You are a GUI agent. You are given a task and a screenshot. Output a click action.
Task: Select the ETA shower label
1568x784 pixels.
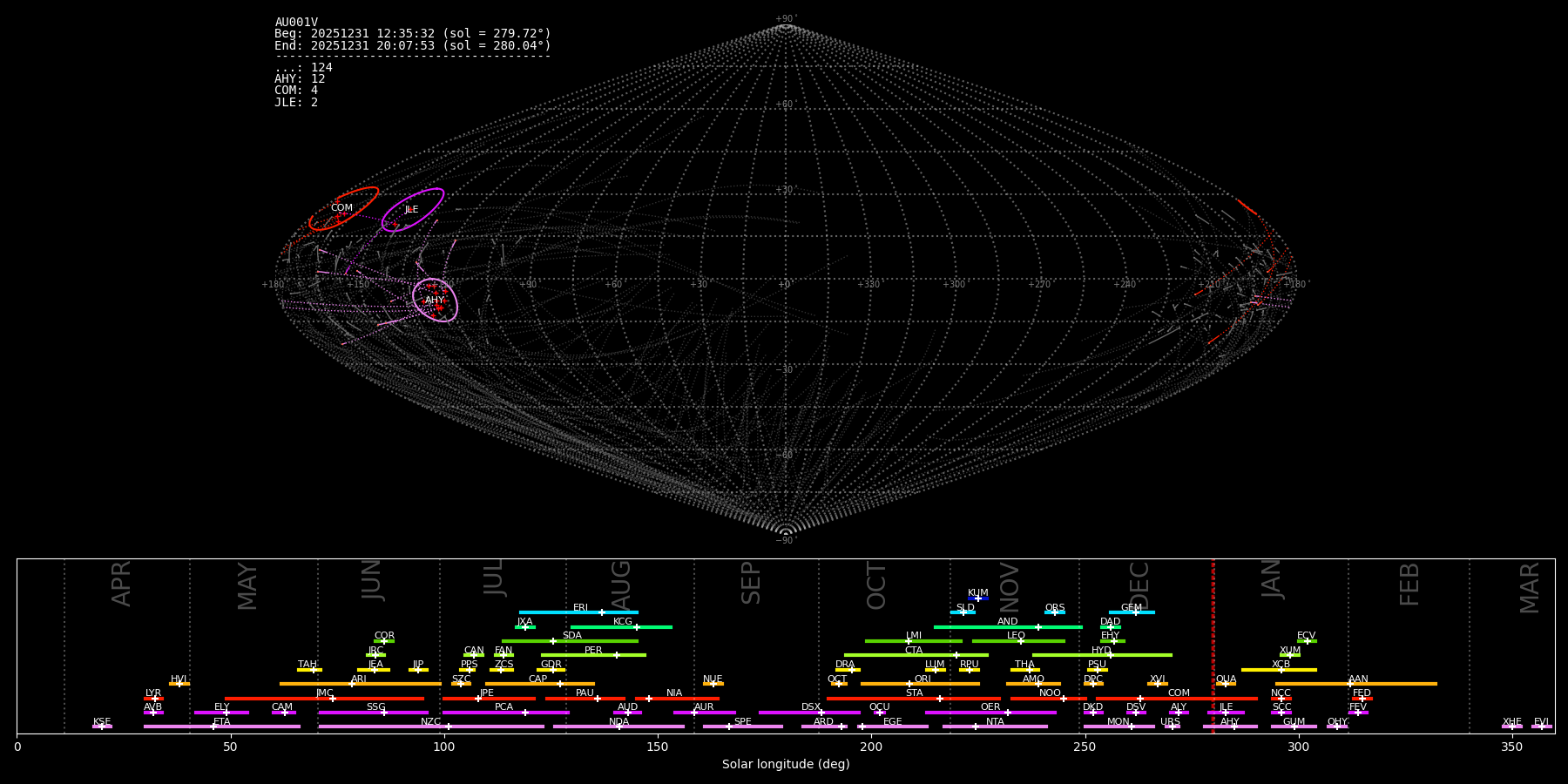pyautogui.click(x=222, y=721)
